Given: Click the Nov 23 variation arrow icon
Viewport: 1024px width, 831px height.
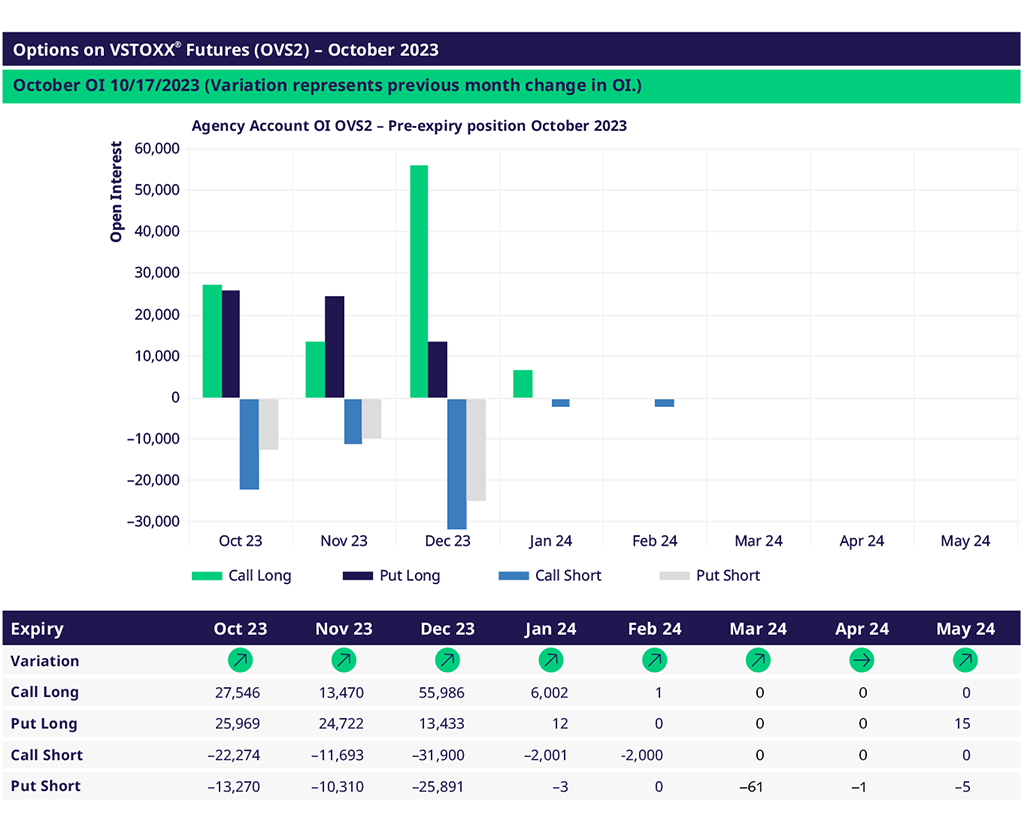Looking at the screenshot, I should (x=343, y=660).
